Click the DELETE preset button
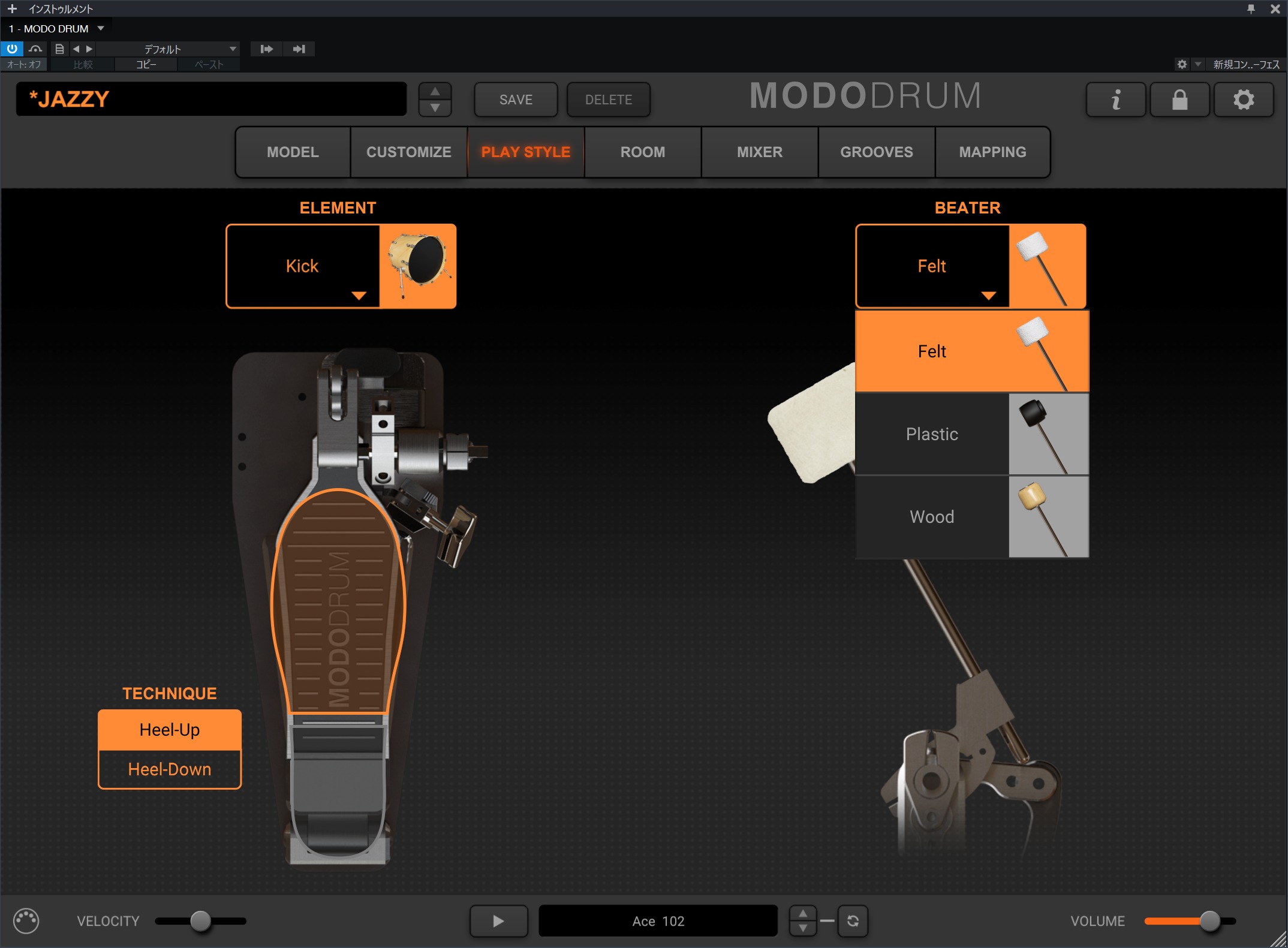This screenshot has height=948, width=1288. pos(609,100)
